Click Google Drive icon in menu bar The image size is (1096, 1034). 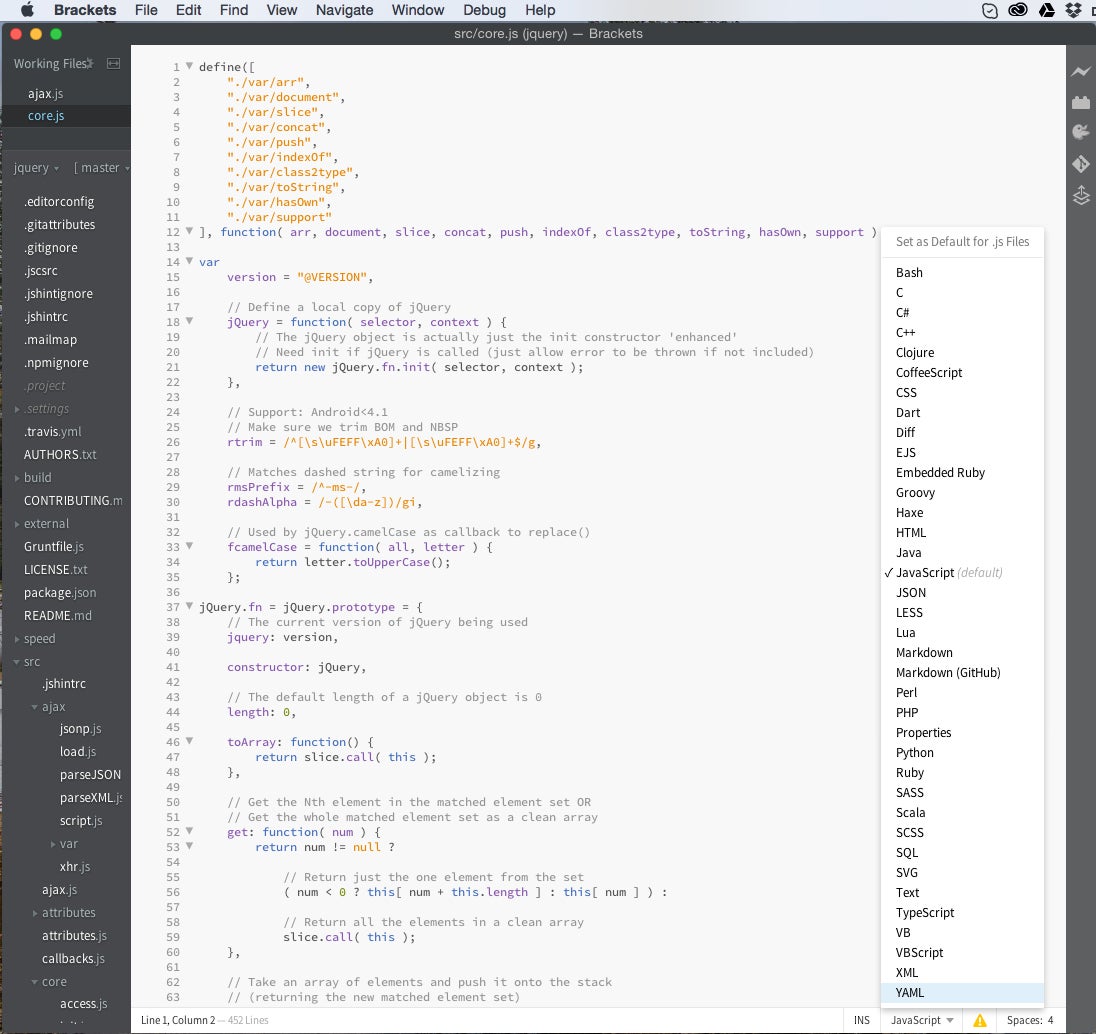[x=1046, y=10]
